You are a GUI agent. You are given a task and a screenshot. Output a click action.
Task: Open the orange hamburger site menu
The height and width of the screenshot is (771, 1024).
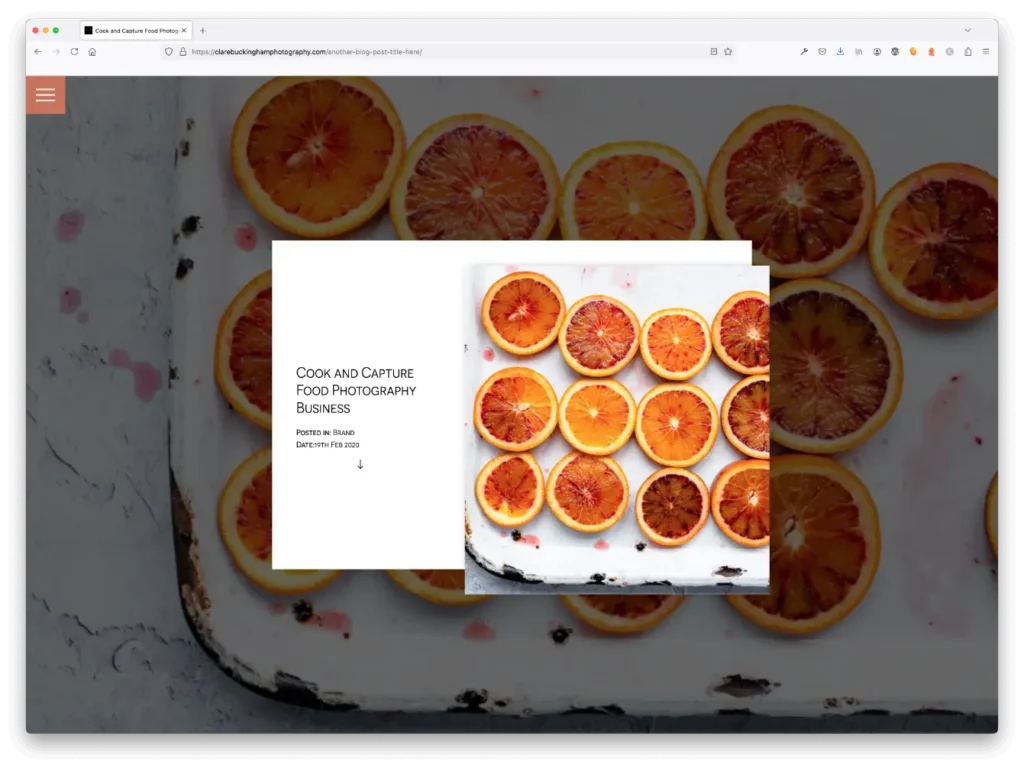(45, 95)
